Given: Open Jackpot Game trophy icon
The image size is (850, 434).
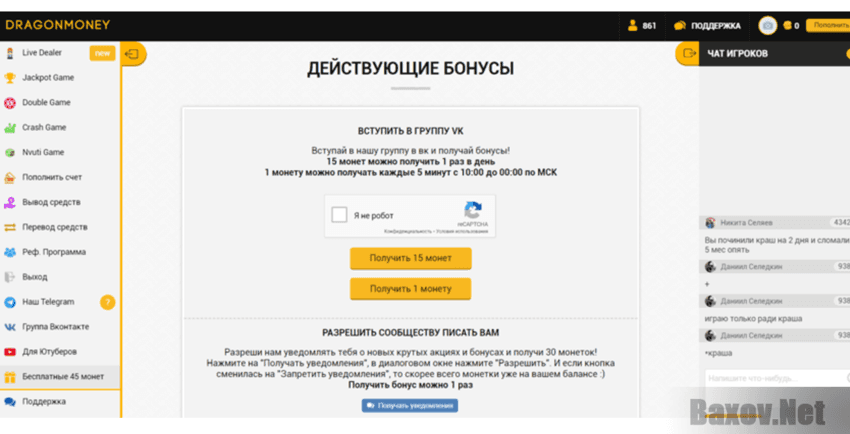Looking at the screenshot, I should 10,78.
